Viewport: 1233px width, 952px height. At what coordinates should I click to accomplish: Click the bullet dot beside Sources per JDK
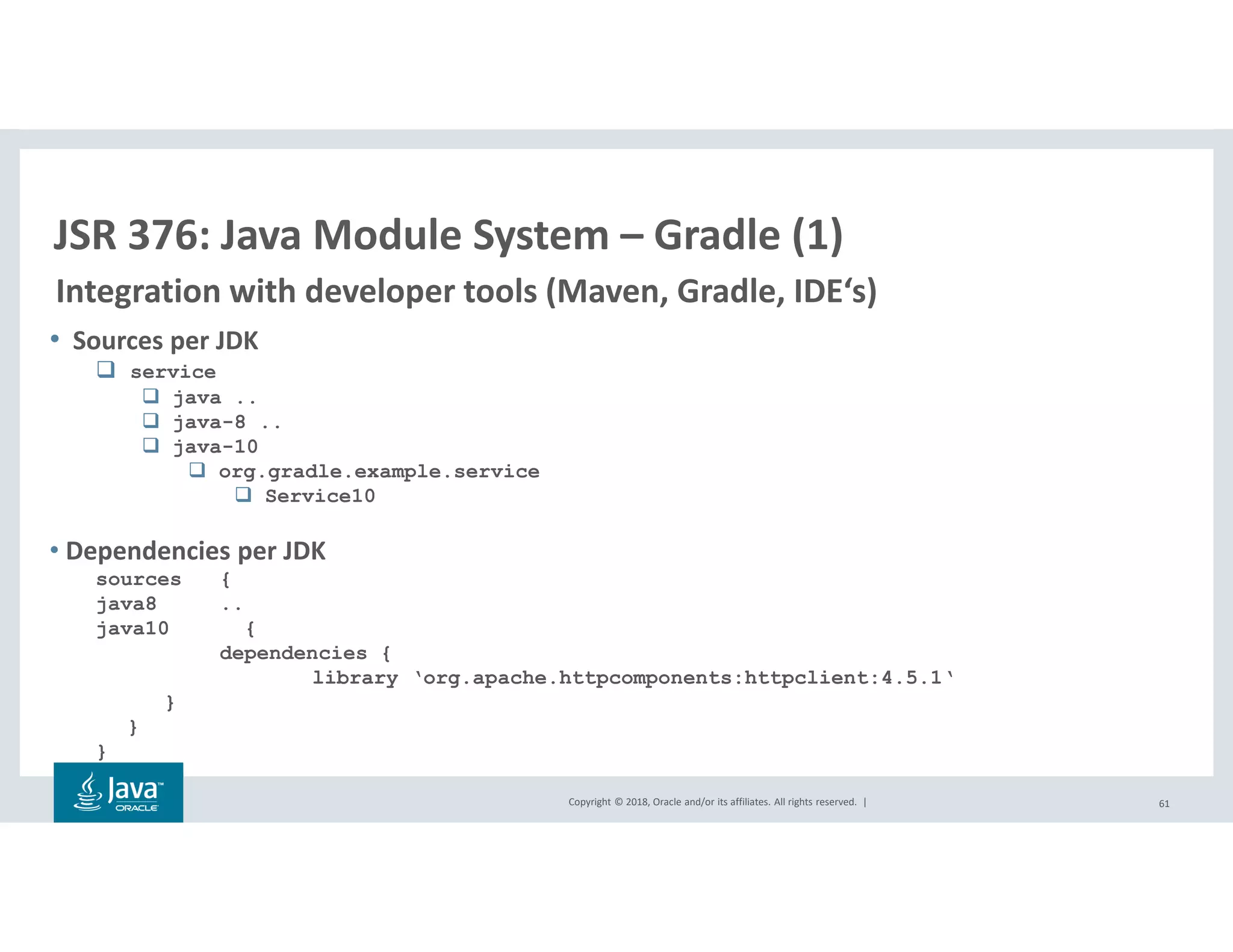[55, 339]
